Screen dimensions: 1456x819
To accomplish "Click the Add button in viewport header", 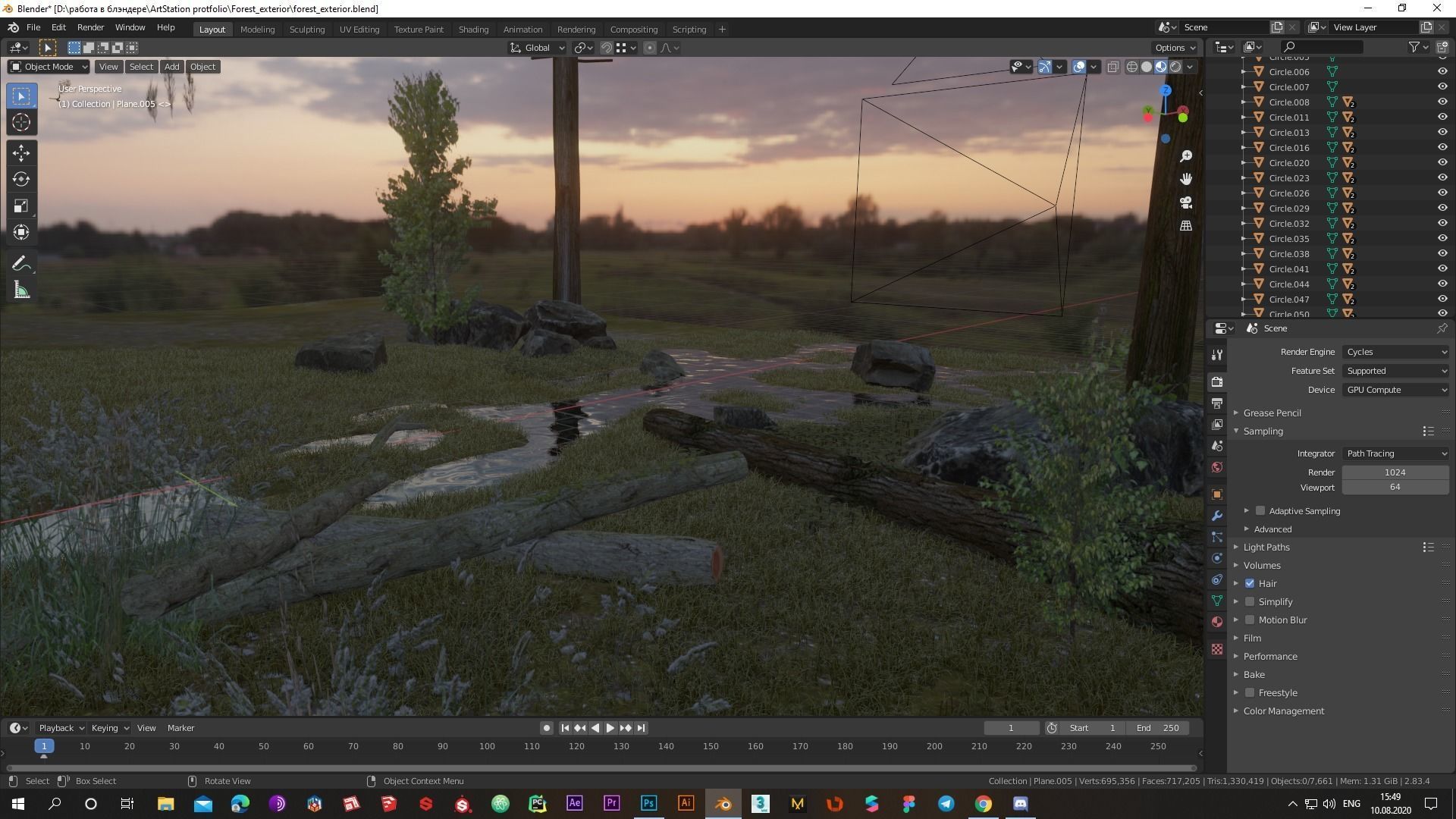I will tap(172, 67).
